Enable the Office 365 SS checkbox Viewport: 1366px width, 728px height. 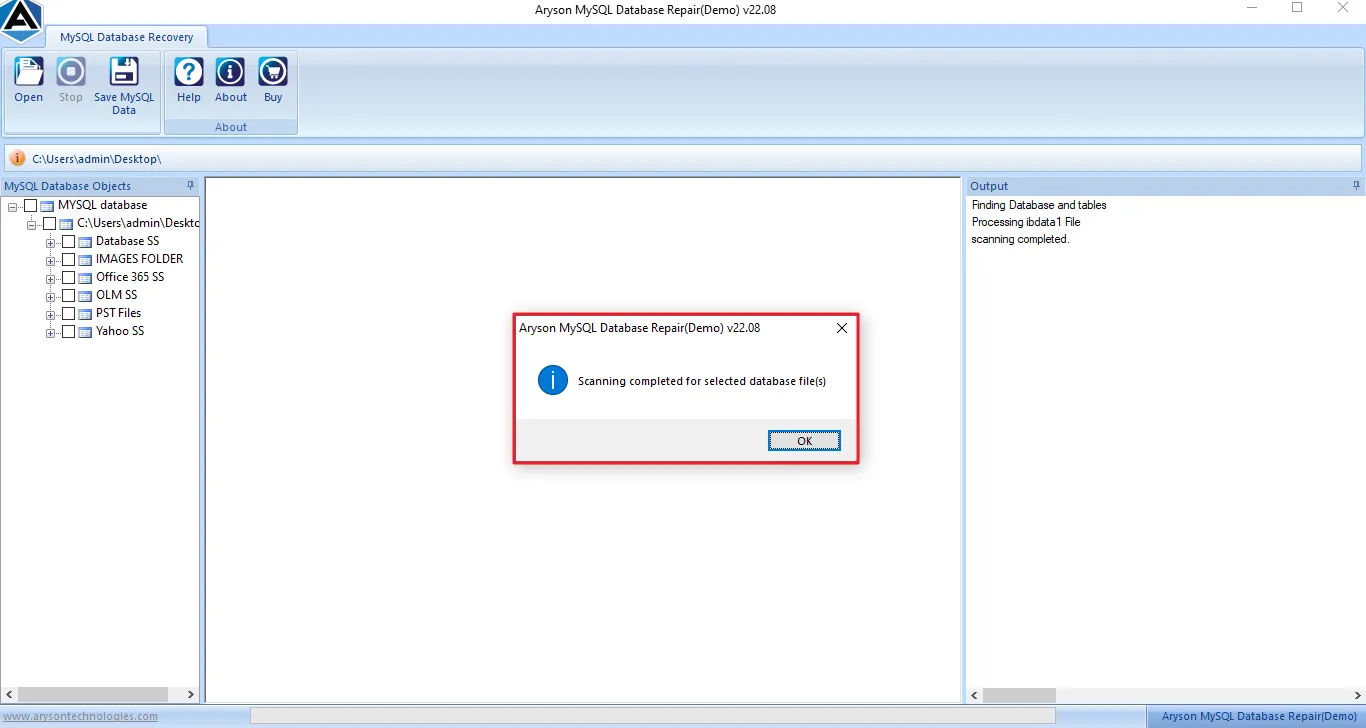(68, 277)
